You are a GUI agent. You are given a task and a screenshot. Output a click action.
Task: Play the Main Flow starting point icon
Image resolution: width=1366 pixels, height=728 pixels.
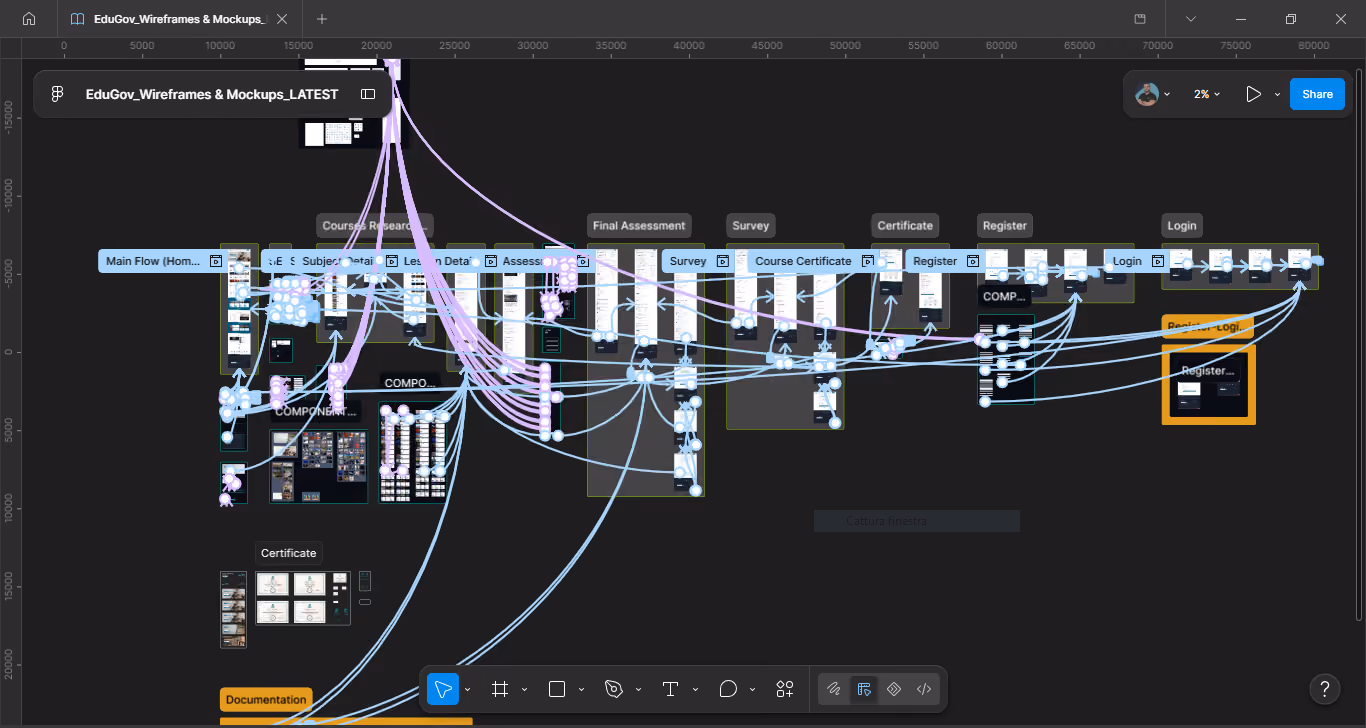click(215, 261)
